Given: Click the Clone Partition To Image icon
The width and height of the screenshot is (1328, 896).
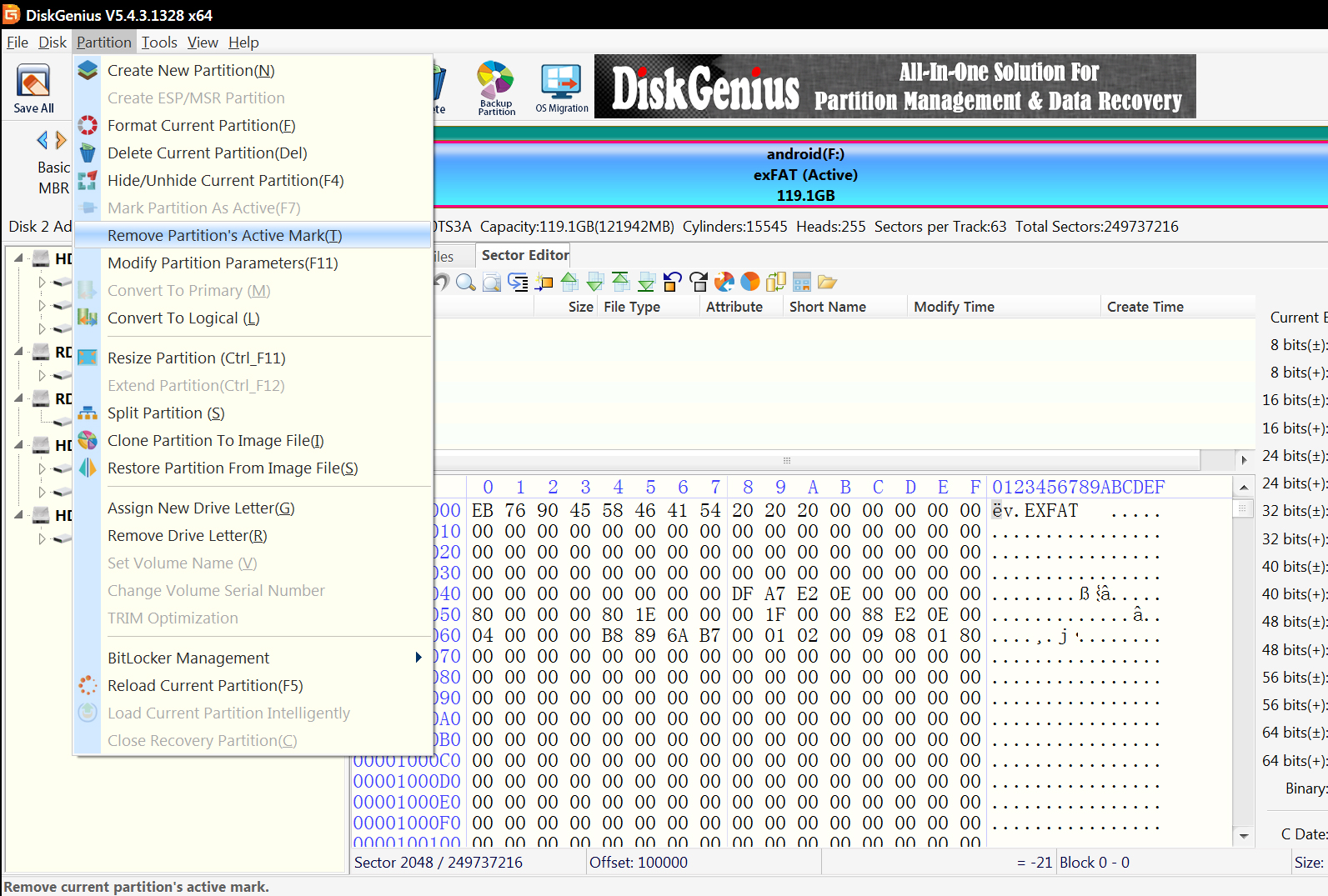Looking at the screenshot, I should pyautogui.click(x=88, y=441).
